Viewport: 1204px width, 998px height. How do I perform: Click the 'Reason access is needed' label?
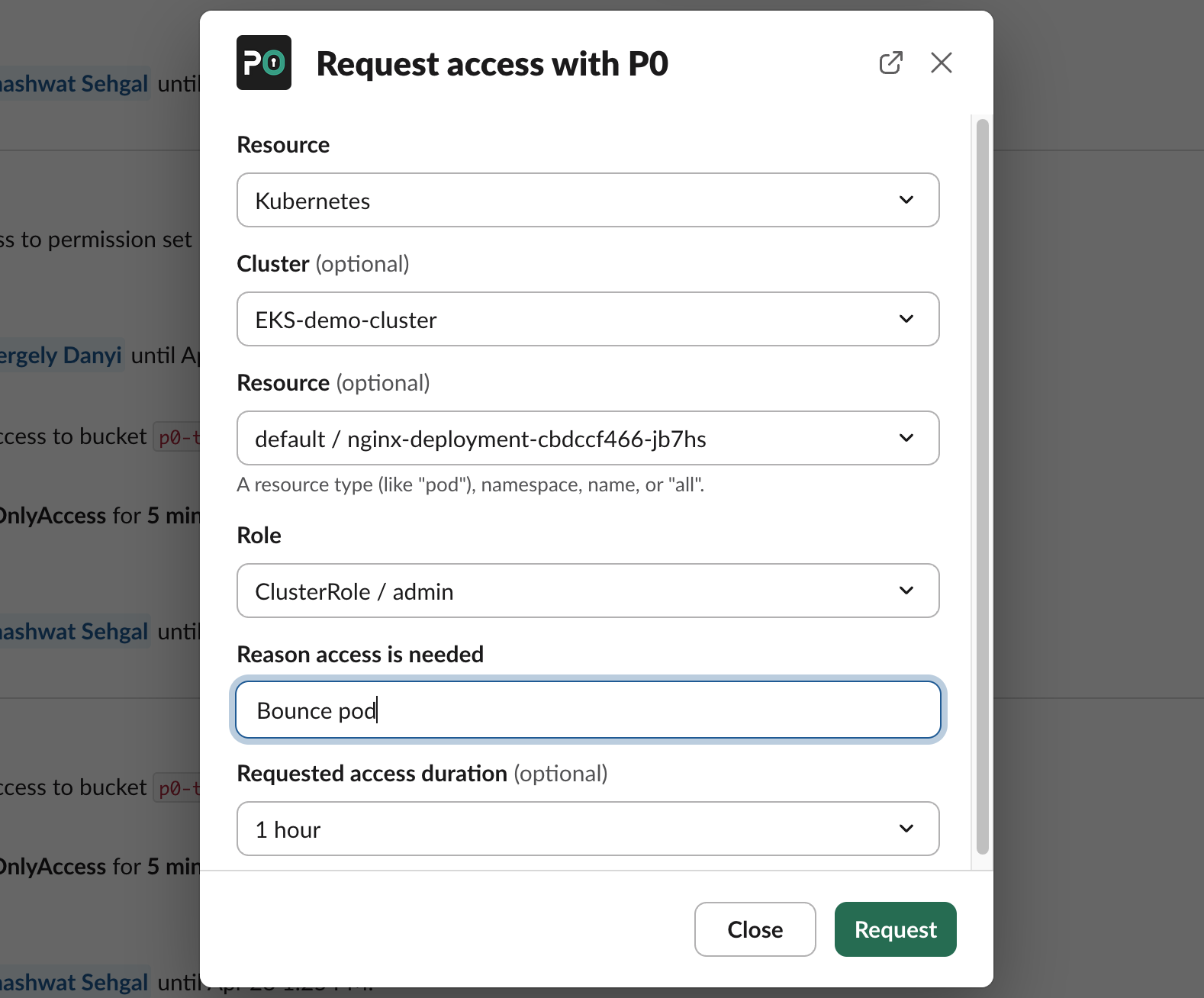coord(360,655)
